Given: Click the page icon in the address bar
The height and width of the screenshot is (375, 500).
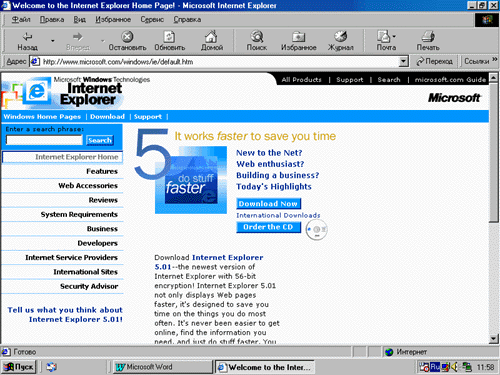Looking at the screenshot, I should click(35, 61).
